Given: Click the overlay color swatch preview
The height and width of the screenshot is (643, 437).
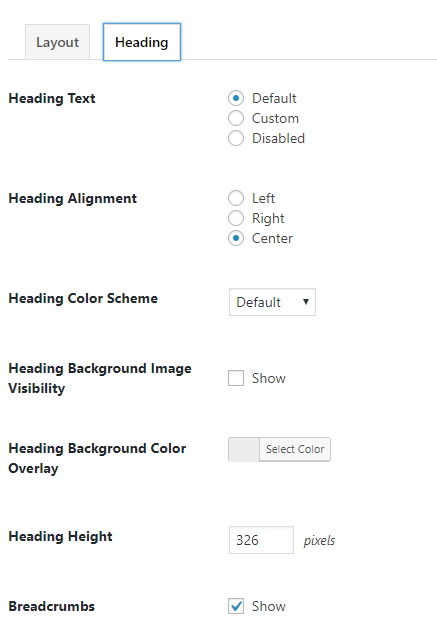Looking at the screenshot, I should pos(244,449).
